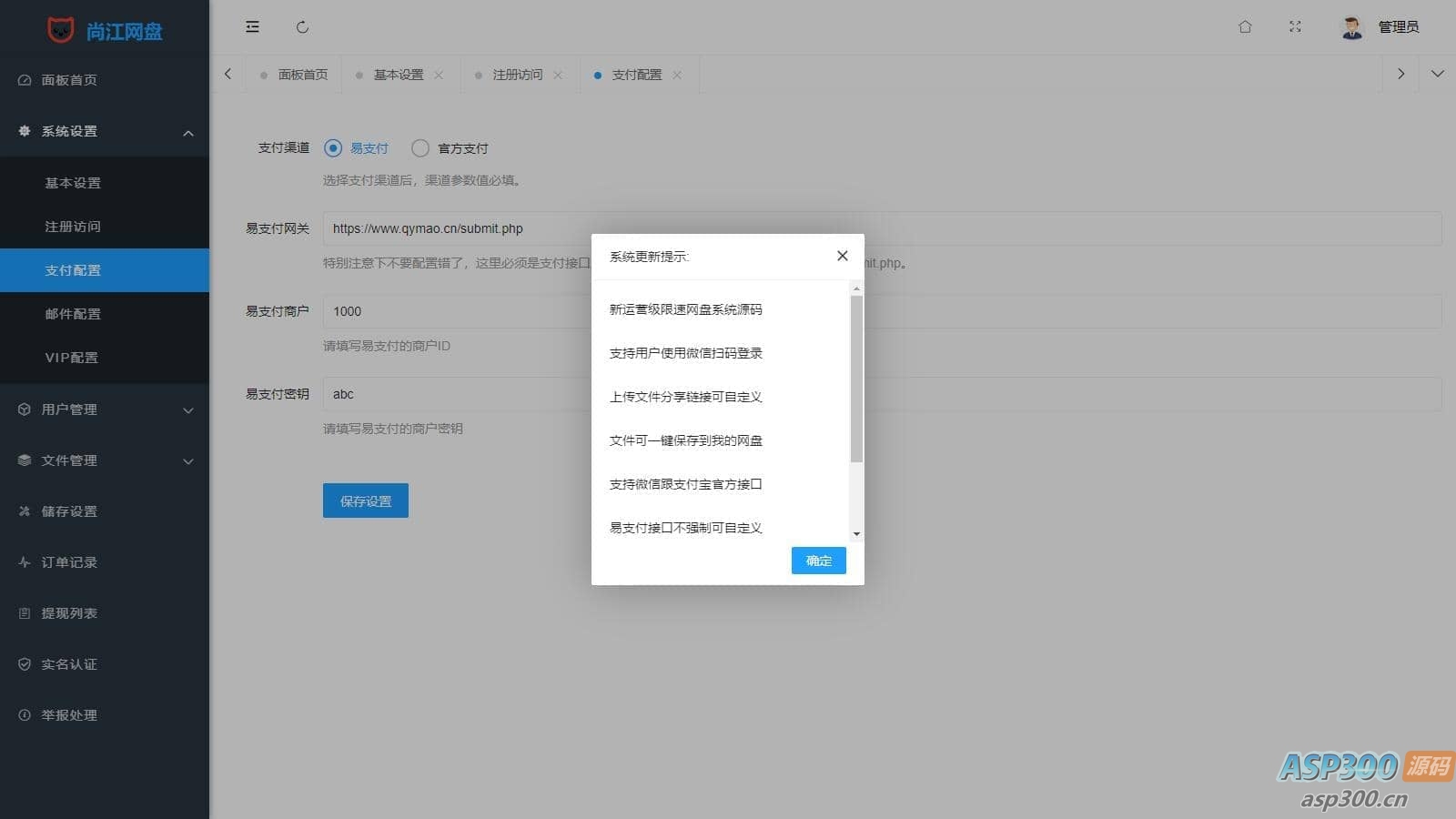Click the 保存设置 button
The image size is (1456, 819).
click(365, 500)
